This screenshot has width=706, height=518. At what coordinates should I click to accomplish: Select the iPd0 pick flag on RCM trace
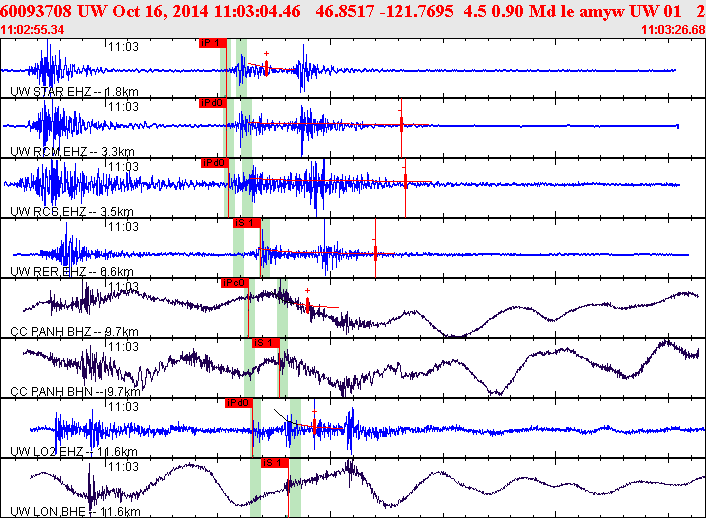(212, 103)
